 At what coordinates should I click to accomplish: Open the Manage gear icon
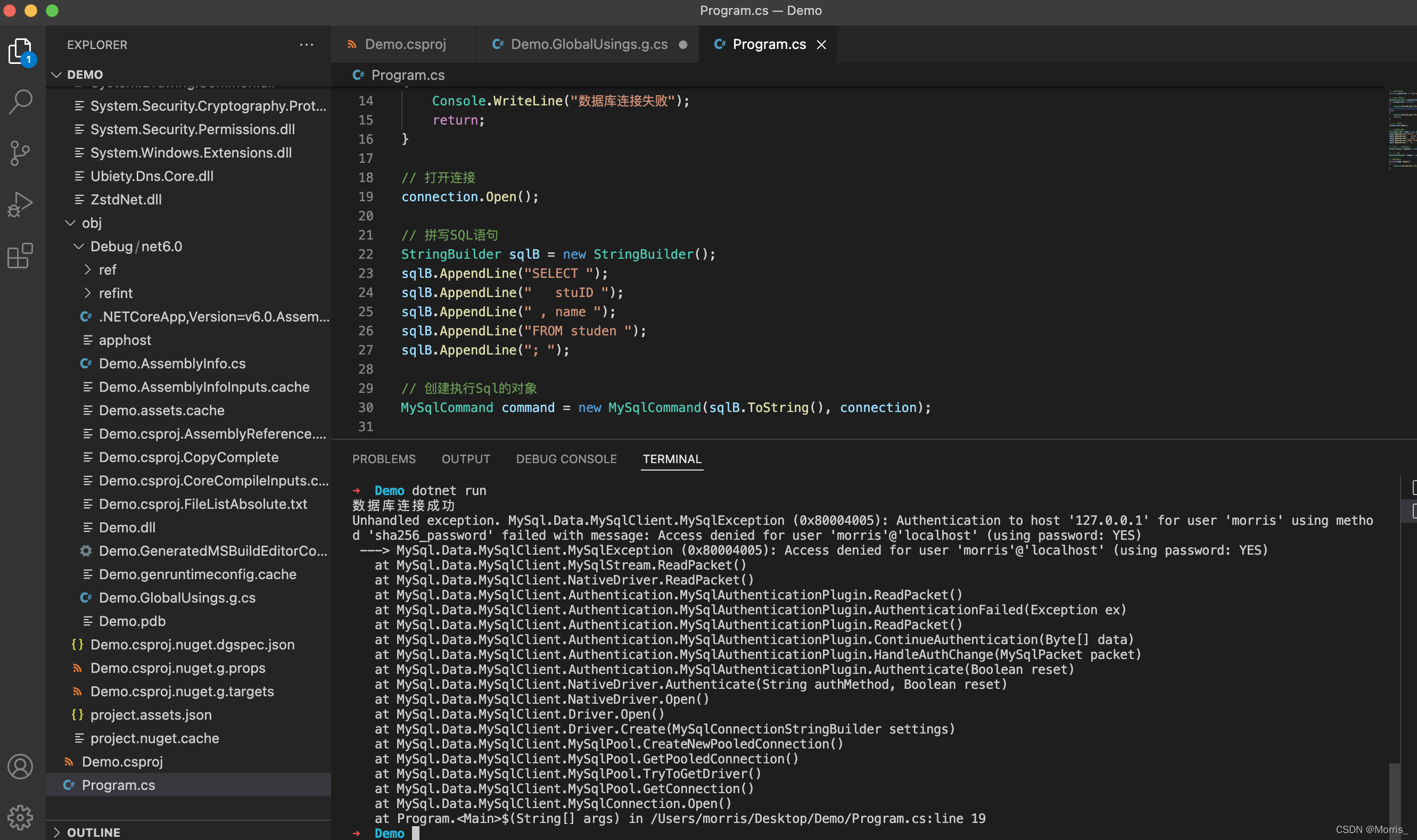click(20, 817)
